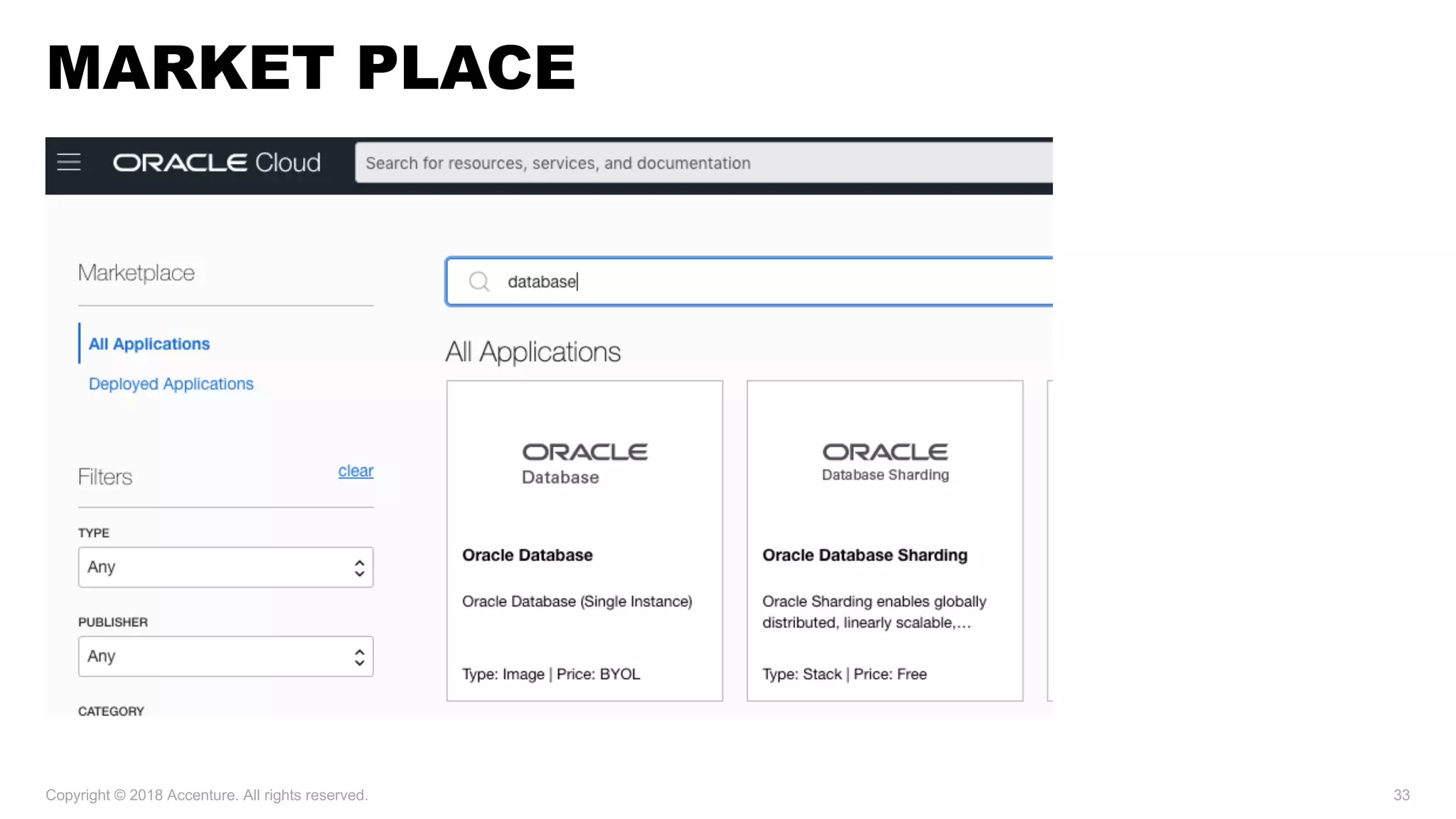Open Deployed Applications in sidebar
The width and height of the screenshot is (1456, 819).
point(171,384)
